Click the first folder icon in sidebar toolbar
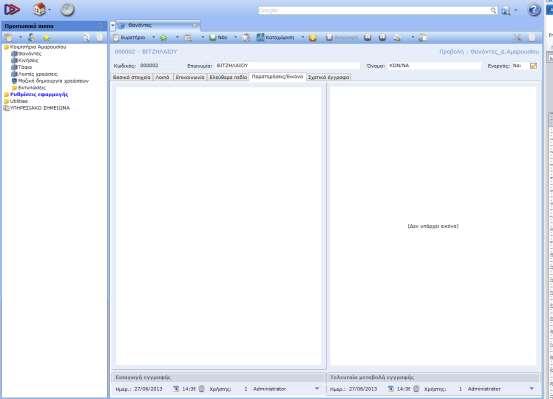The width and height of the screenshot is (553, 399). [x=9, y=37]
